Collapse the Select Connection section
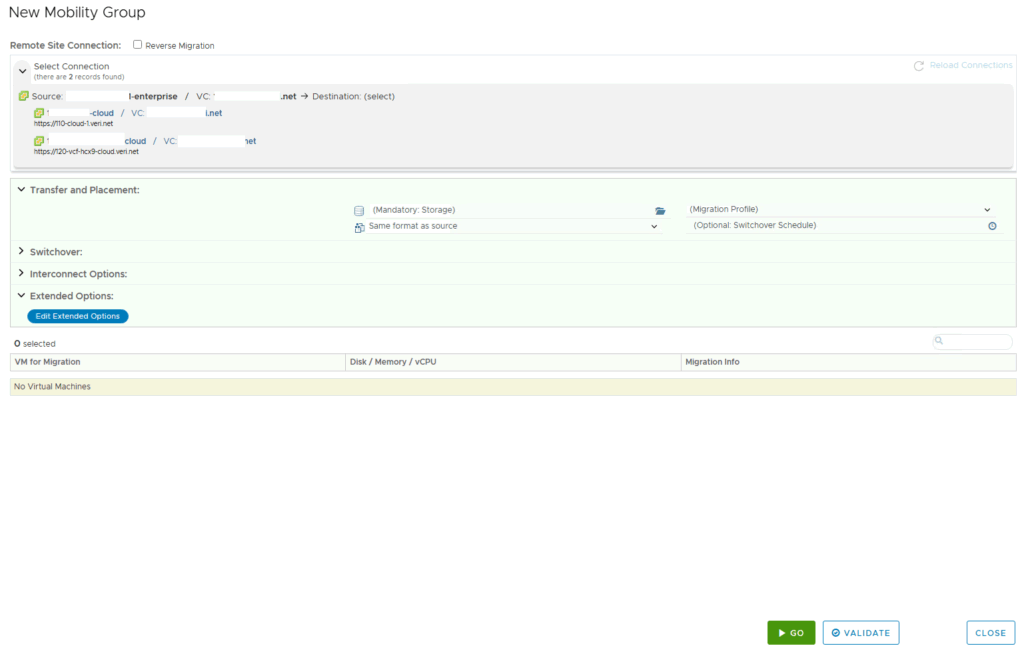Screen dimensions: 1024x646 pyautogui.click(x=22, y=71)
